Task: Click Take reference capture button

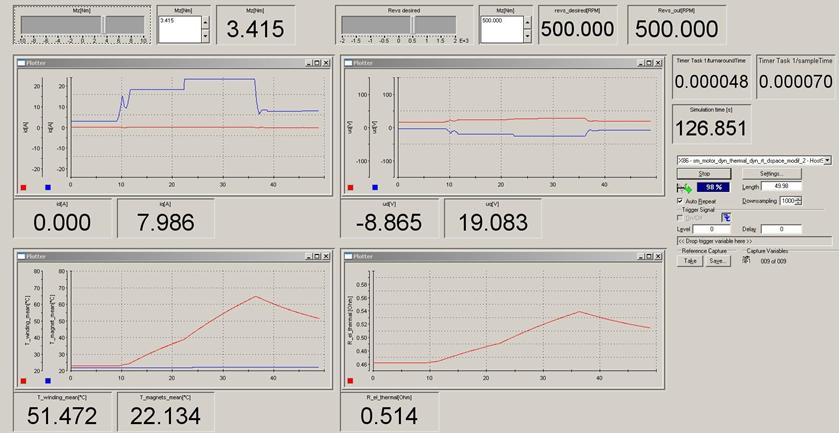Action: [689, 261]
